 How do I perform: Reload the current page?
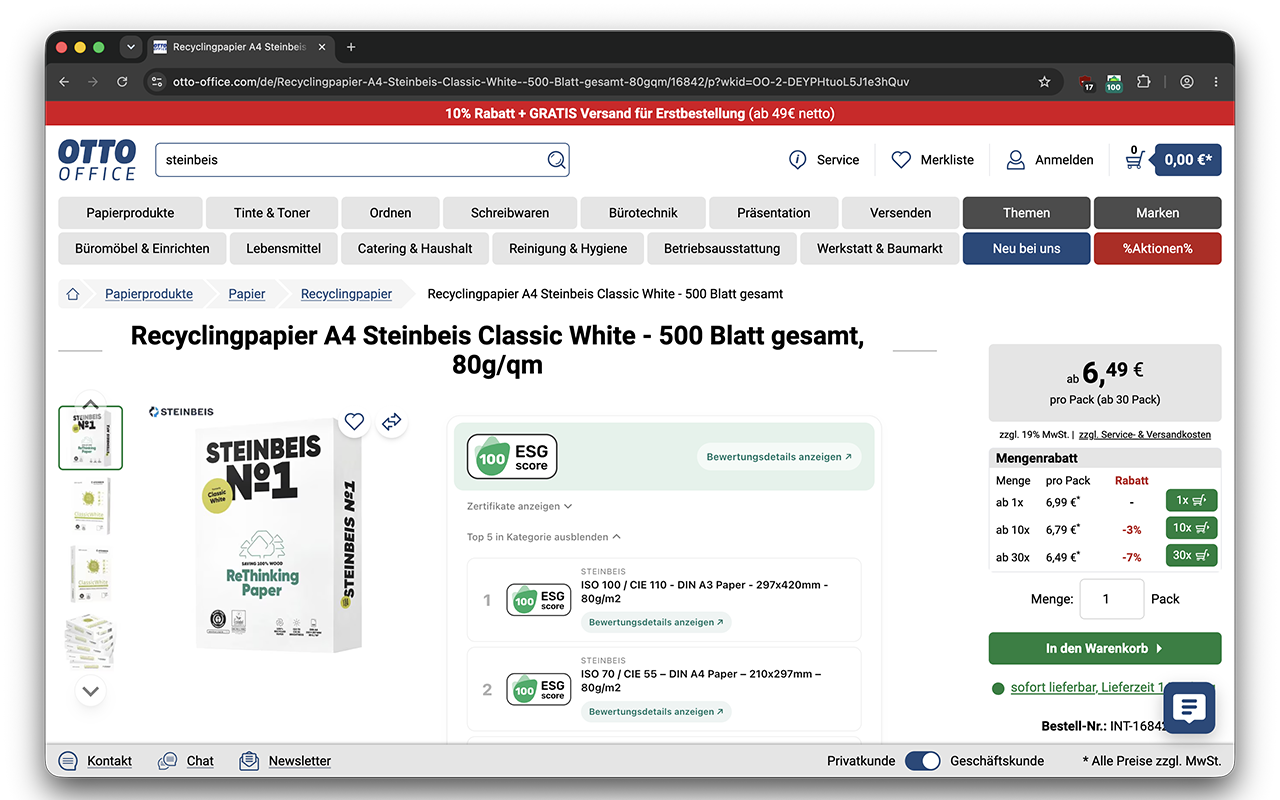(122, 82)
